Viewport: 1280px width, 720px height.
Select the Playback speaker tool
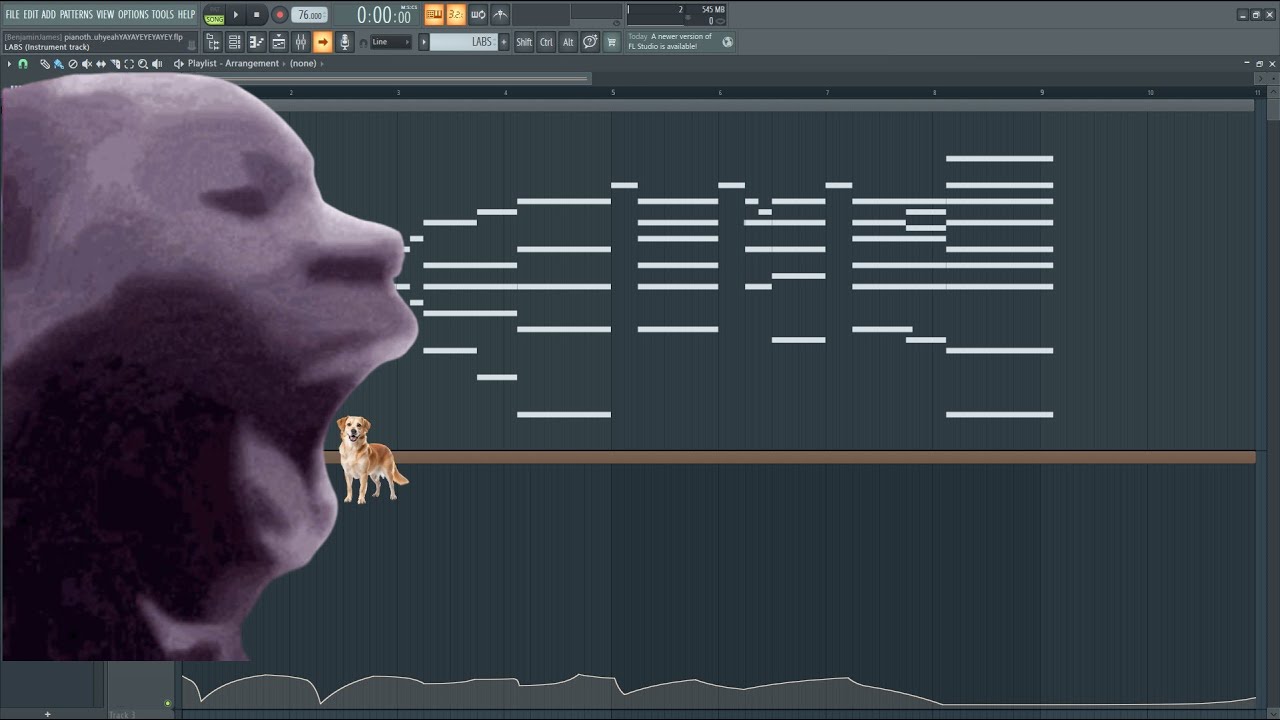[x=157, y=64]
